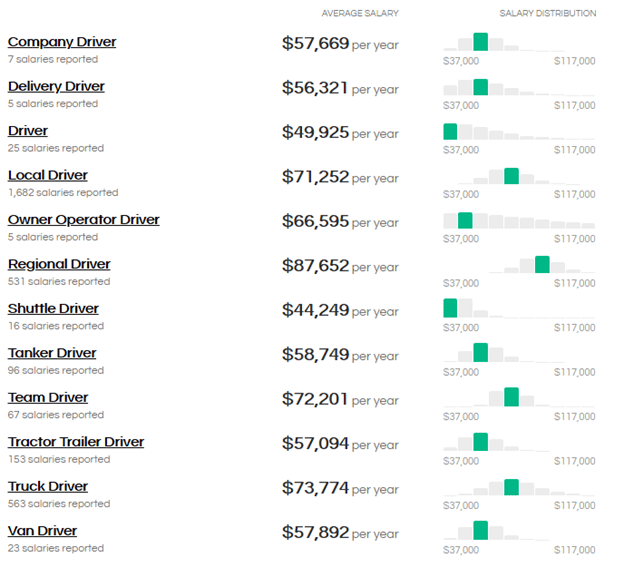Open the Shuttle Driver link
This screenshot has width=624, height=577.
(53, 309)
